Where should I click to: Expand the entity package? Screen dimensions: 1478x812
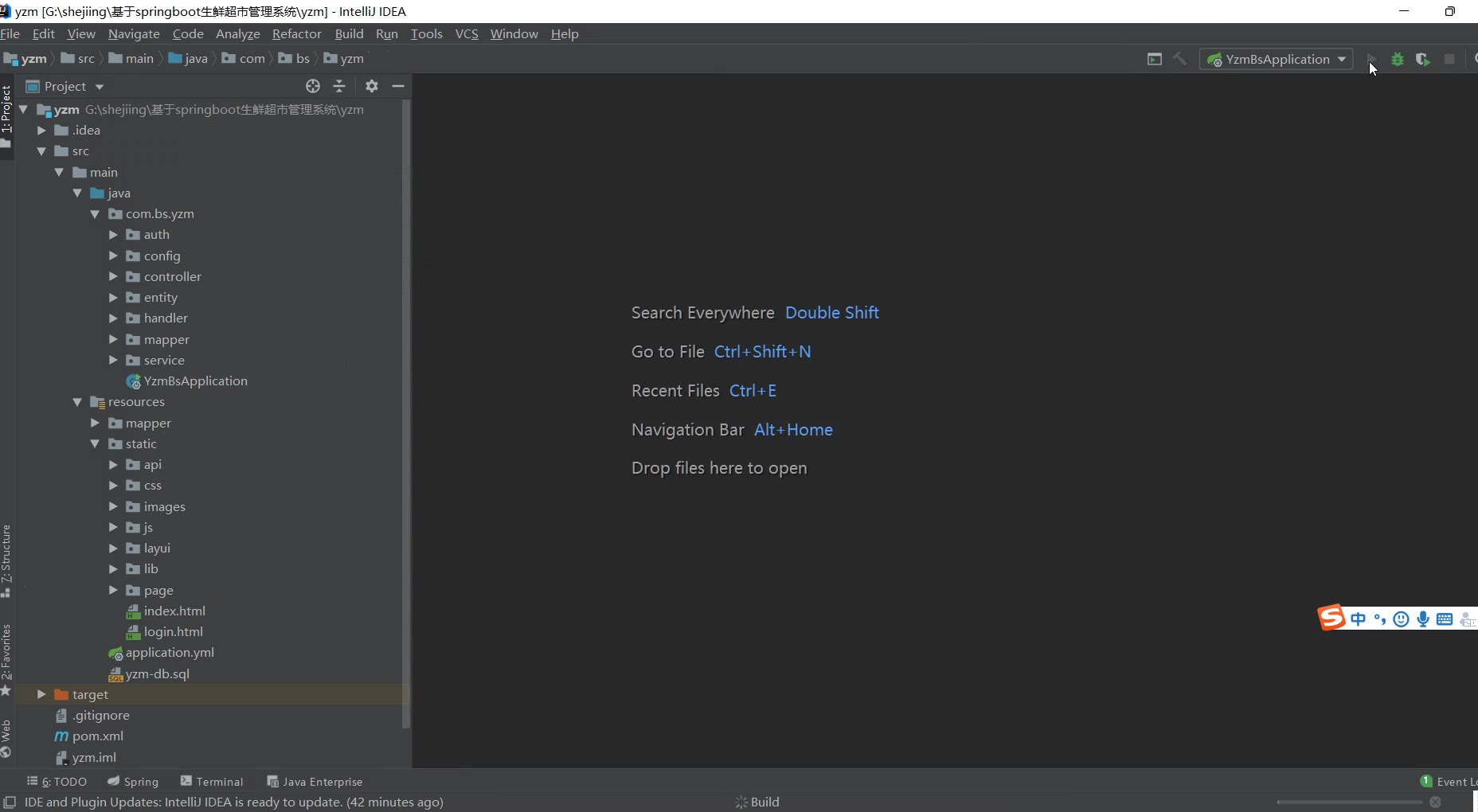click(x=113, y=297)
